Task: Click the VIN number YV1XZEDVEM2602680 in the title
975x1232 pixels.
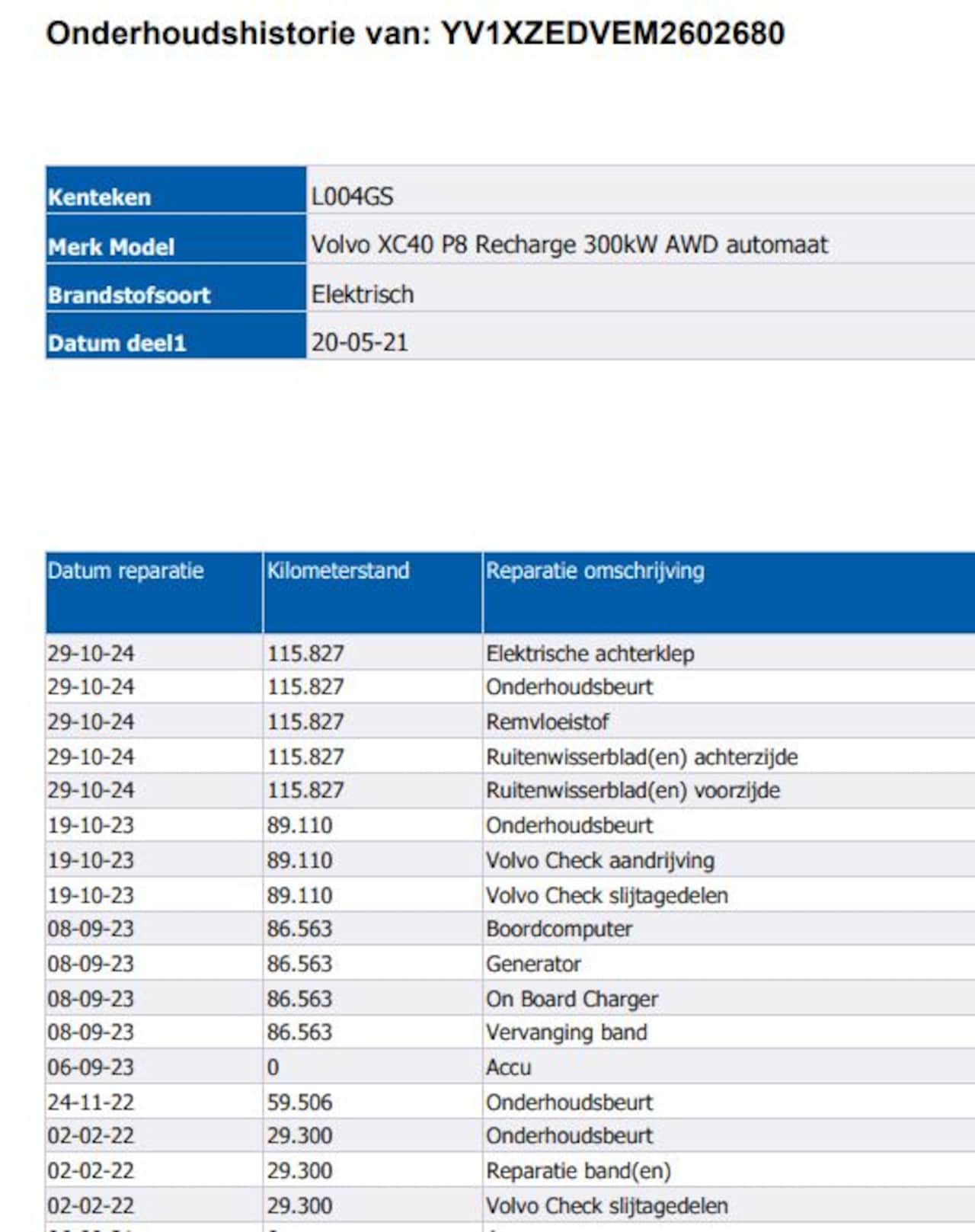Action: [613, 34]
